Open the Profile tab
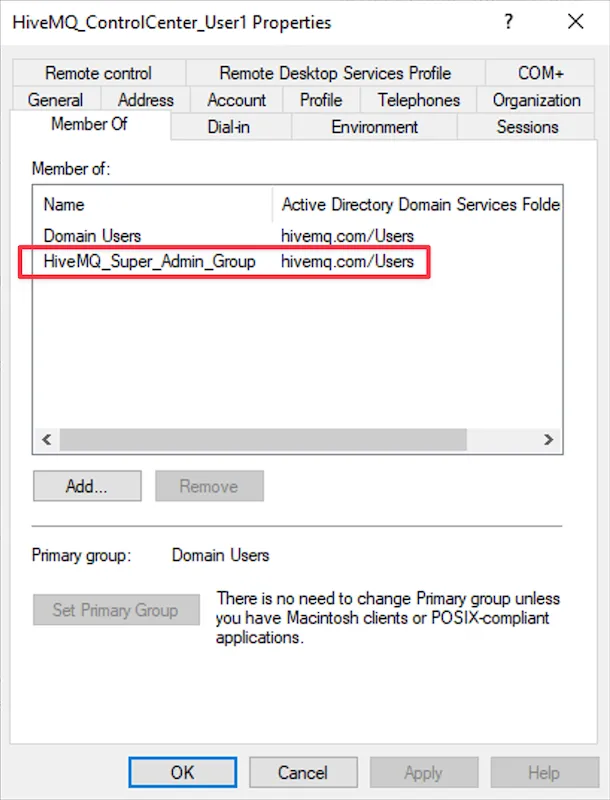This screenshot has height=800, width=610. [x=321, y=100]
